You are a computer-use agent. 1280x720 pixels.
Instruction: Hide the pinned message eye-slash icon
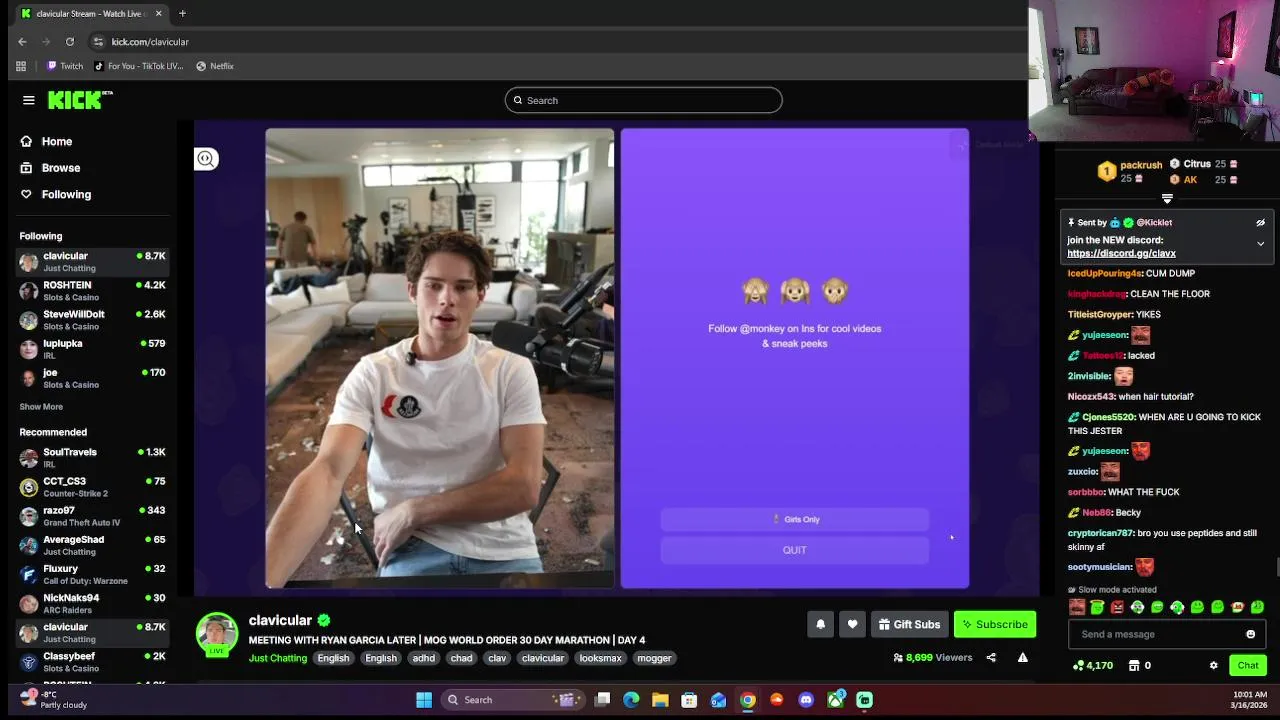[x=1260, y=223]
